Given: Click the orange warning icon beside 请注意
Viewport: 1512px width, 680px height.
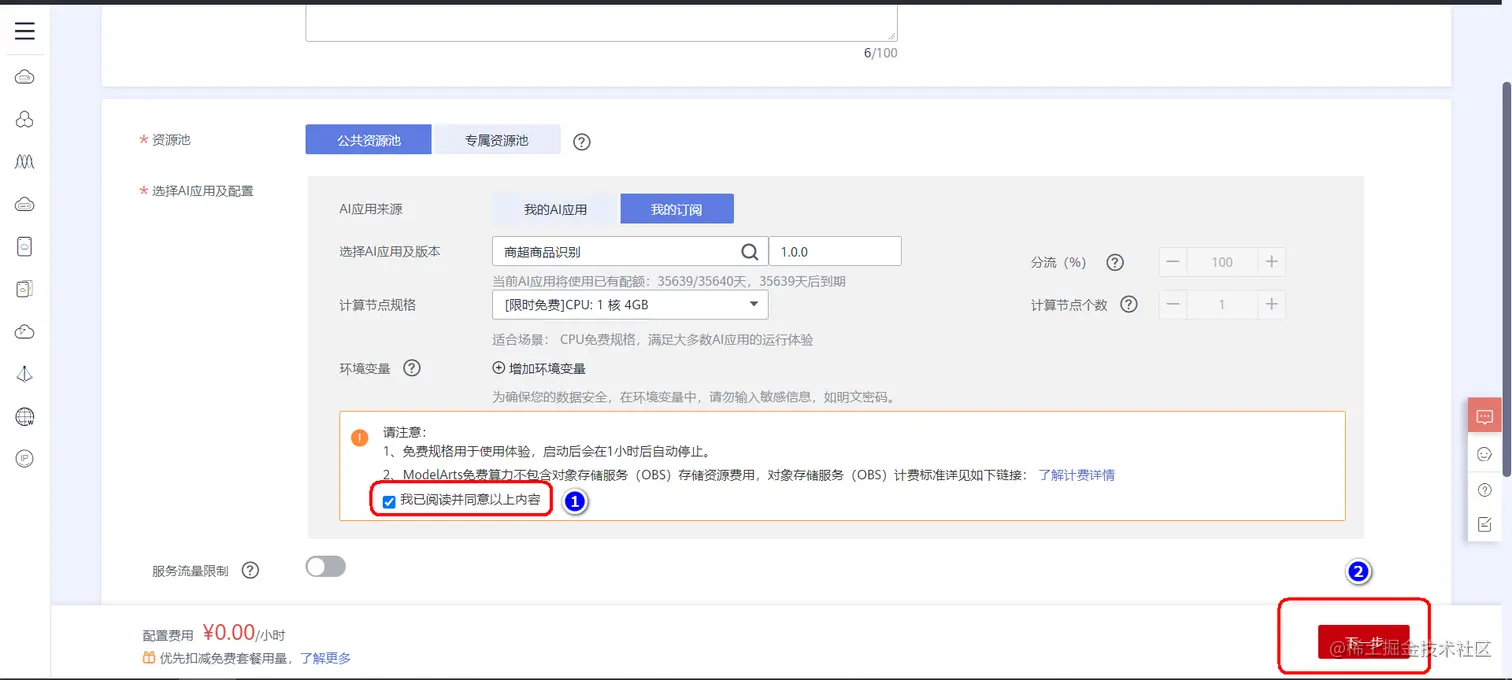Looking at the screenshot, I should (360, 438).
